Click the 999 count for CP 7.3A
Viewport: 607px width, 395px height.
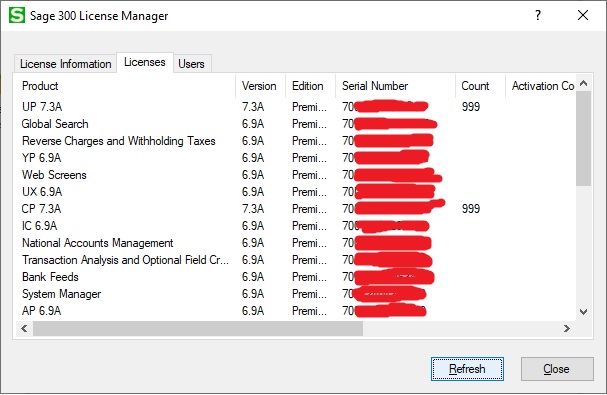[x=471, y=209]
